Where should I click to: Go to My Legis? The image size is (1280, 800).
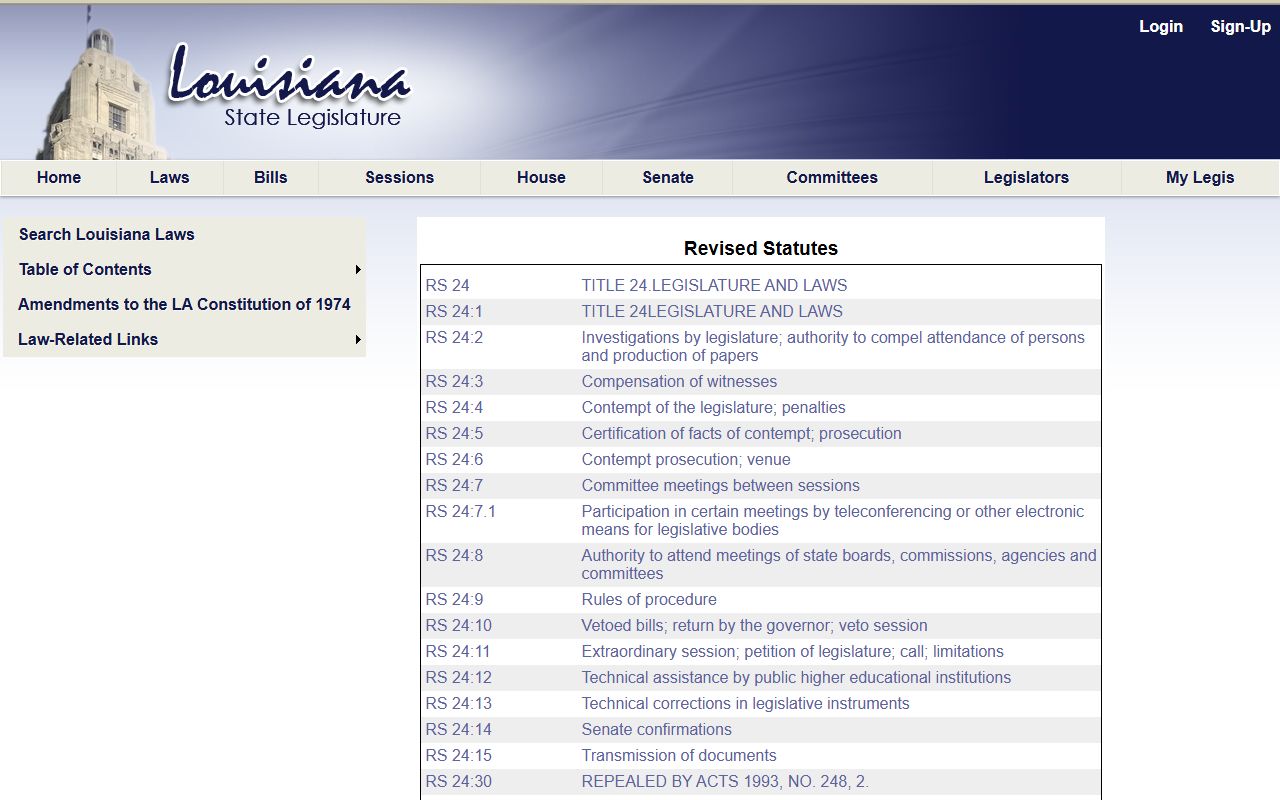[x=1200, y=177]
